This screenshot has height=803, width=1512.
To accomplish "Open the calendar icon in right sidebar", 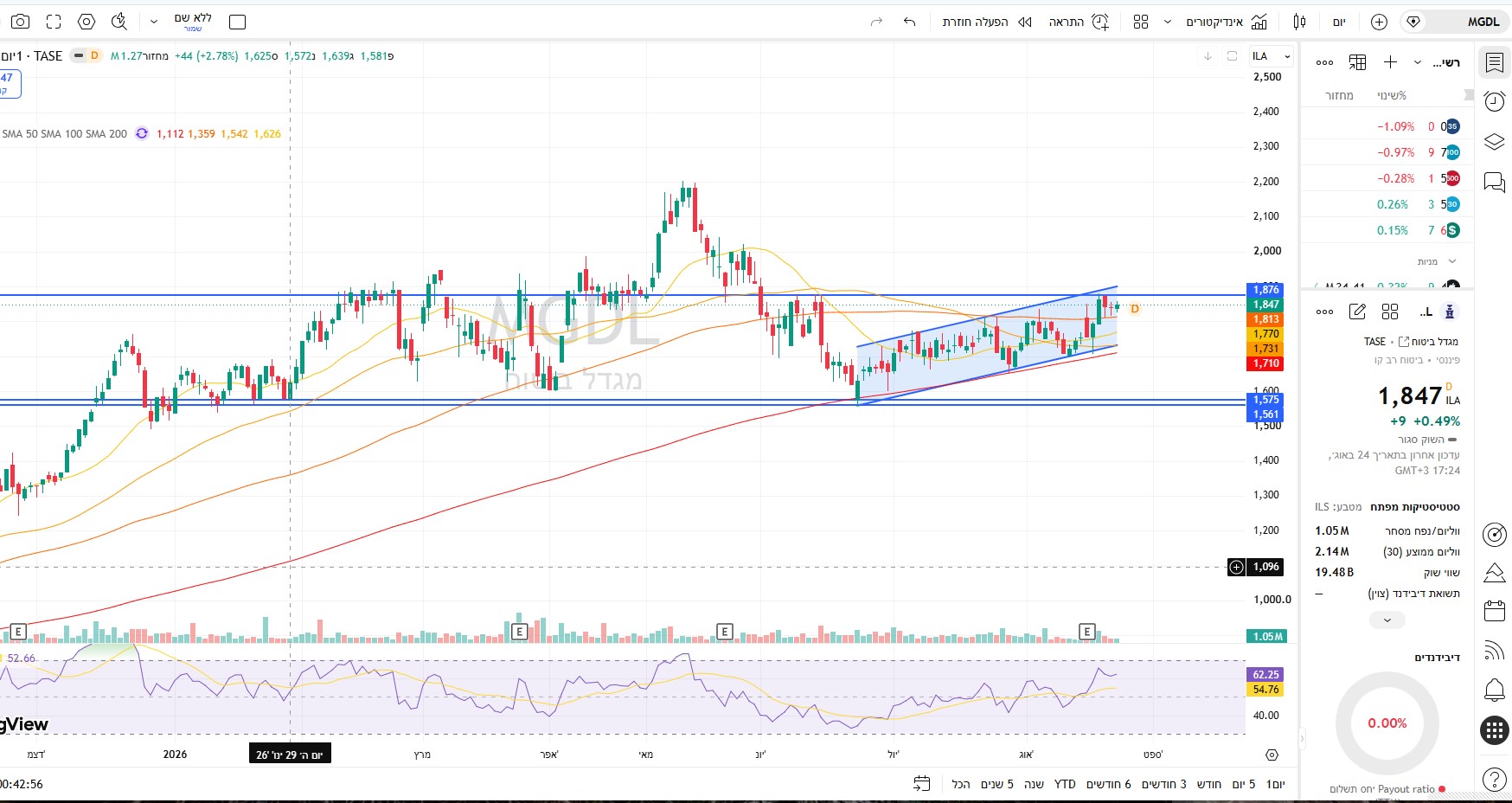I will (x=1494, y=610).
